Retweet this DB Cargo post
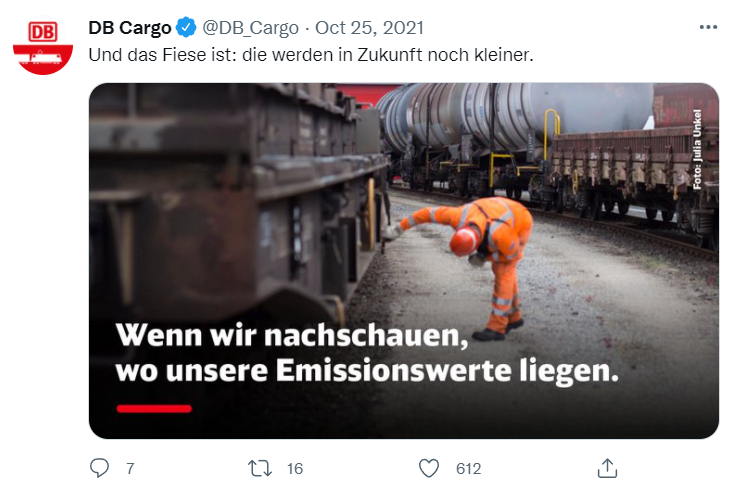Image resolution: width=738 pixels, height=490 pixels. [260, 468]
